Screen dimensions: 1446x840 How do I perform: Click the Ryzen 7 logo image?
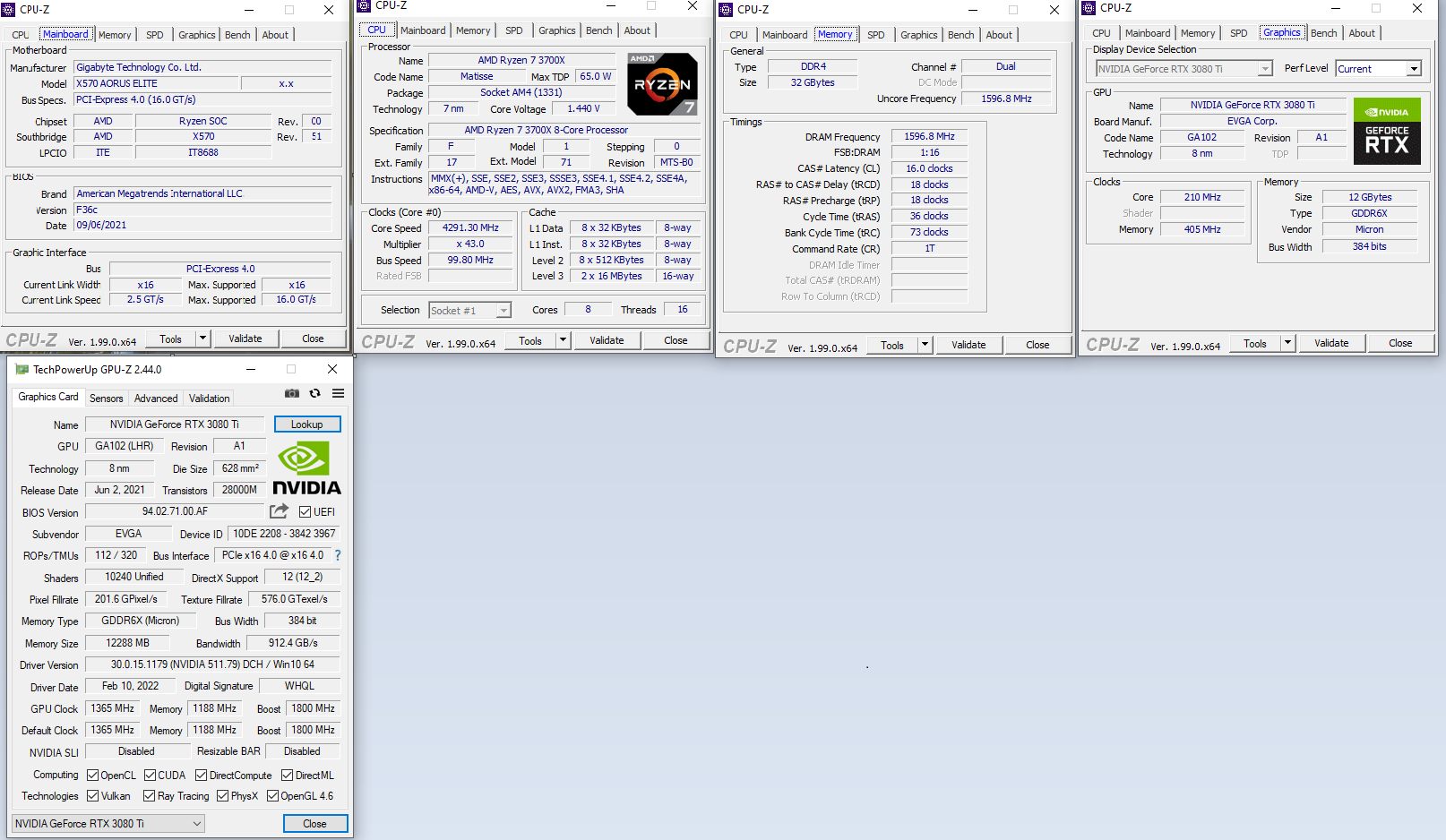(x=662, y=84)
